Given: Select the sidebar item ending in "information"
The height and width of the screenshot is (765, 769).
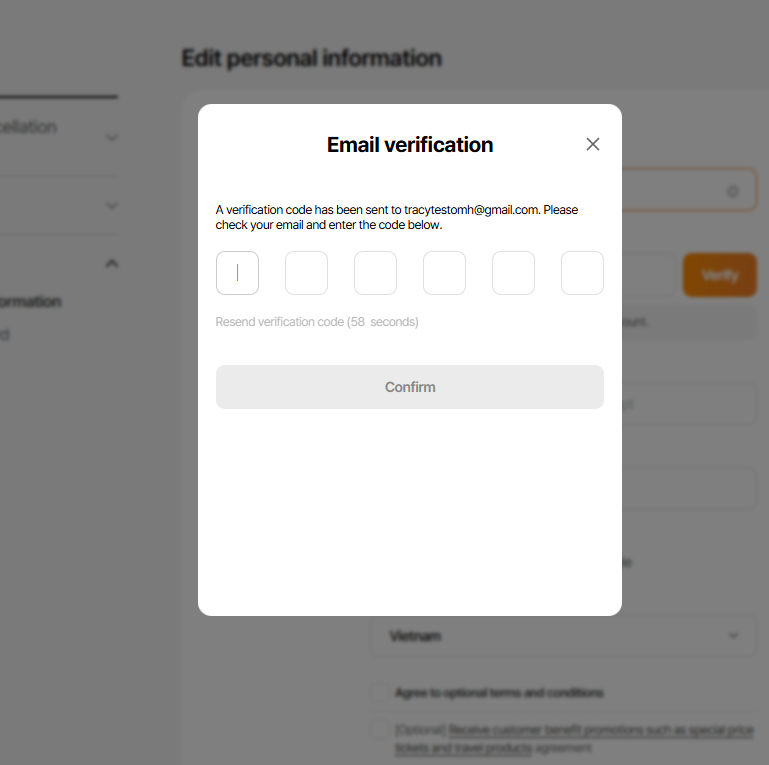Looking at the screenshot, I should 30,302.
